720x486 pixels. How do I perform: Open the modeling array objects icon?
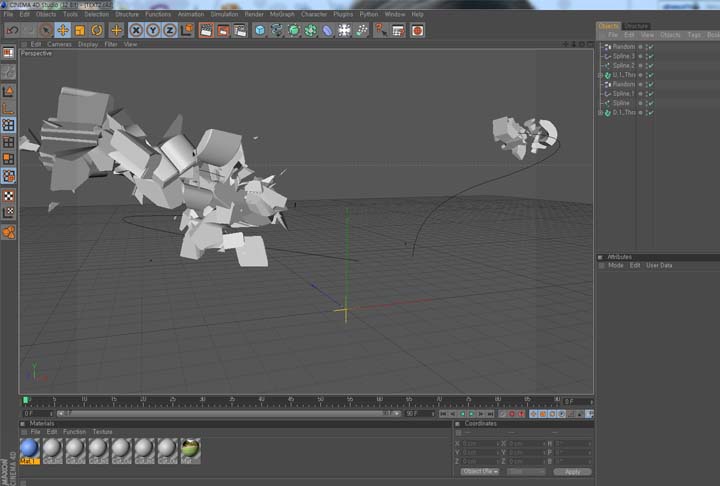pos(311,30)
